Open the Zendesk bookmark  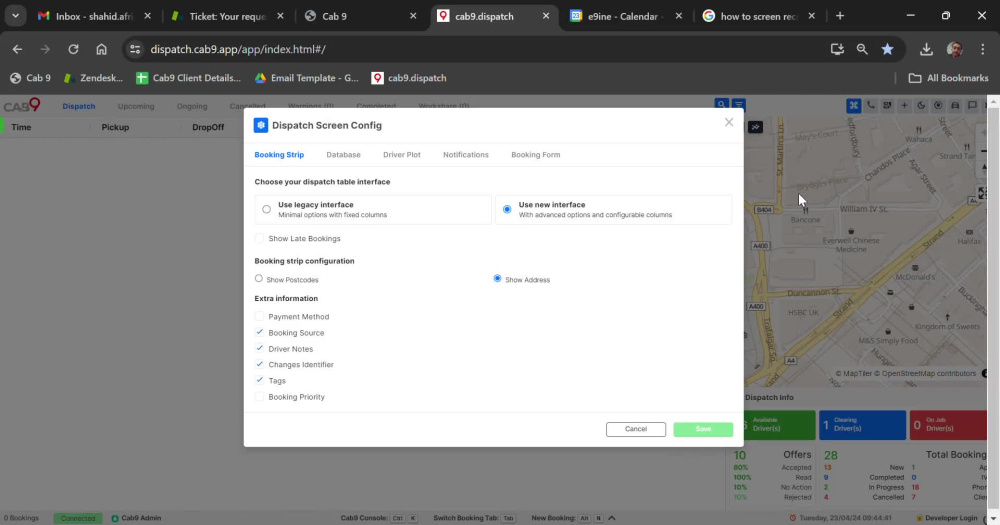[x=93, y=78]
